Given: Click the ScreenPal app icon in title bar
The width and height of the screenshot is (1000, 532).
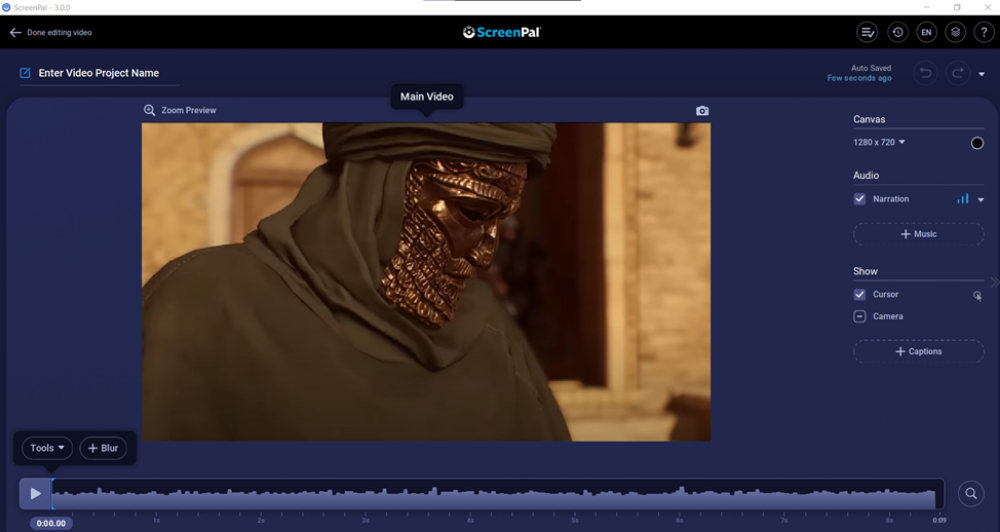Looking at the screenshot, I should [6, 8].
